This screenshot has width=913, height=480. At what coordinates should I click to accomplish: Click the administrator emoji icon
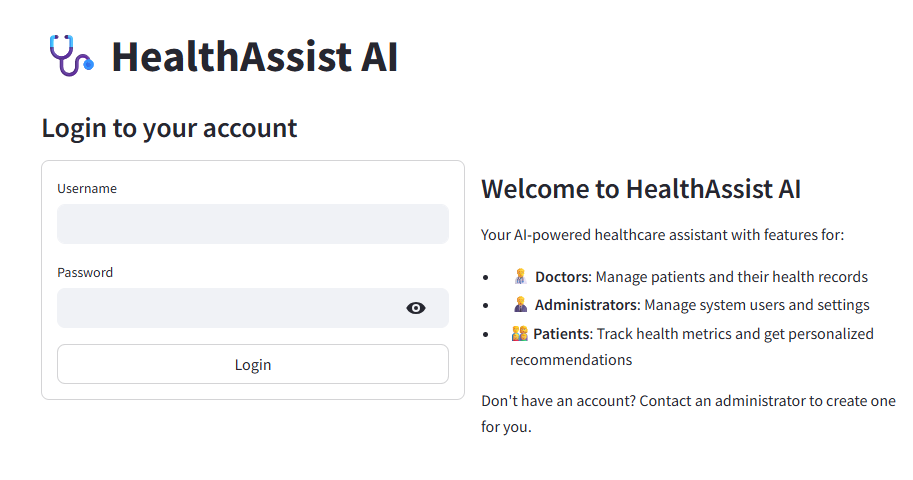click(x=520, y=305)
